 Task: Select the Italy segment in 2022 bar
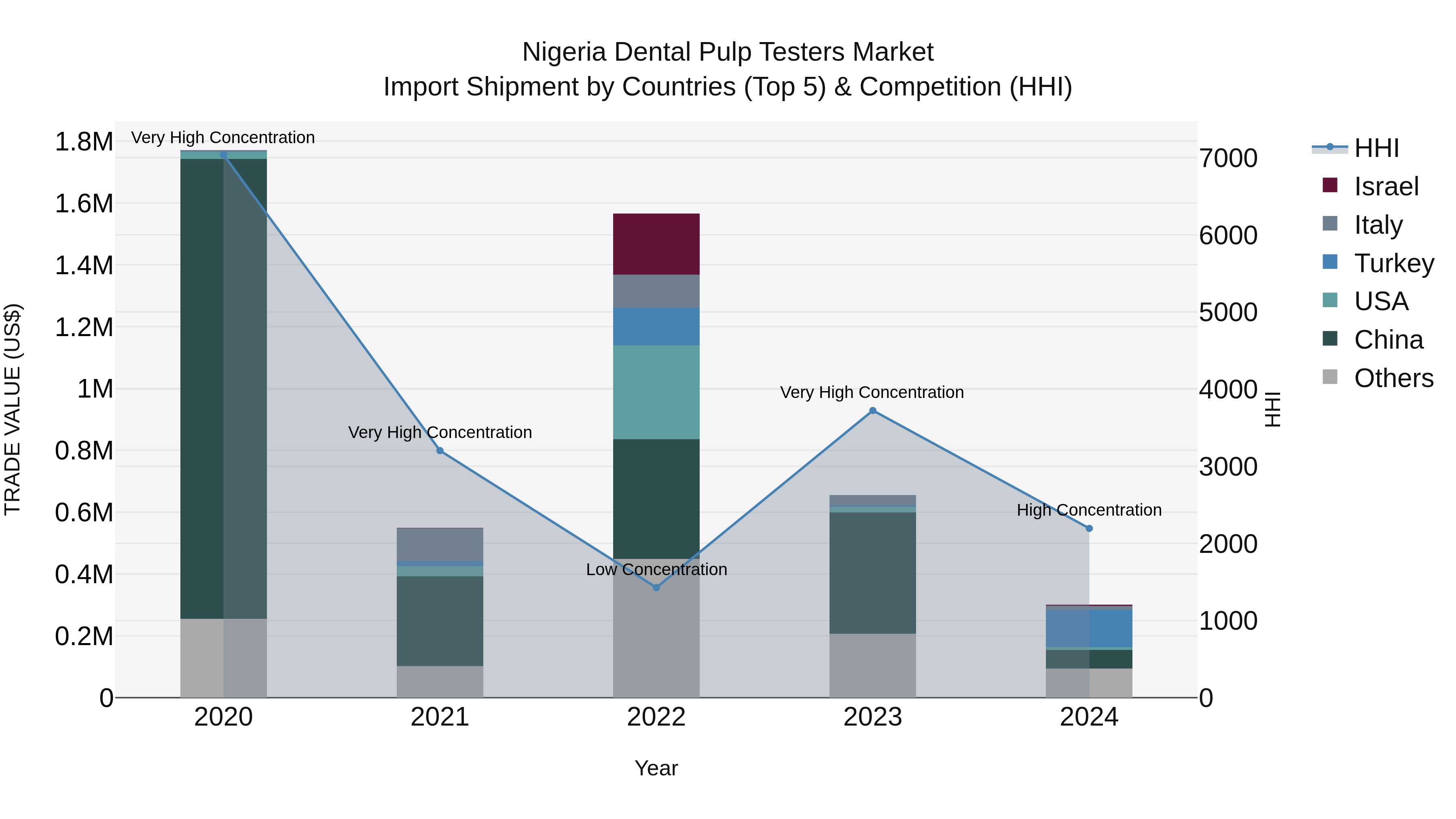click(x=656, y=291)
